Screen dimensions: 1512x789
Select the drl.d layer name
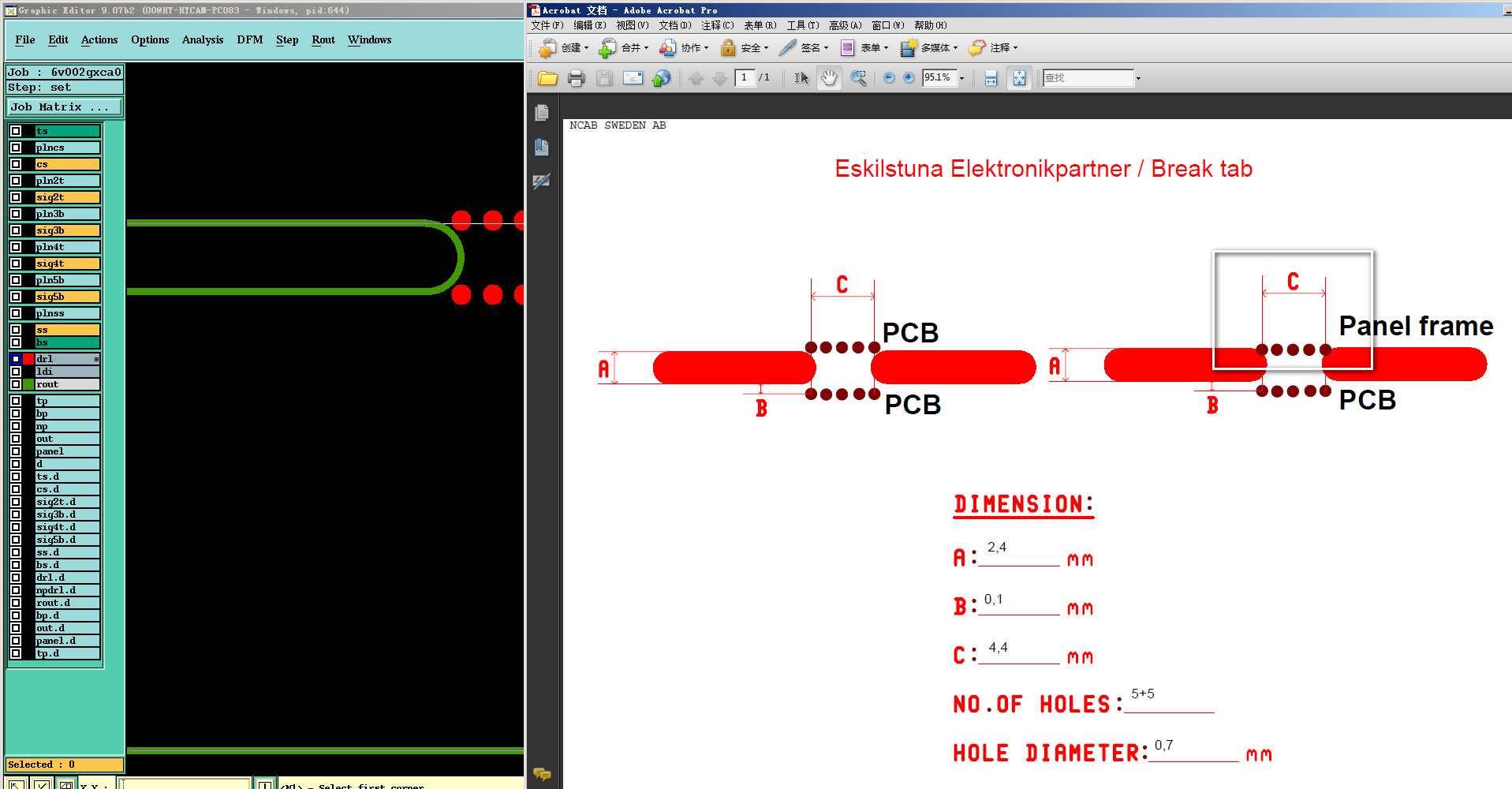pyautogui.click(x=68, y=578)
